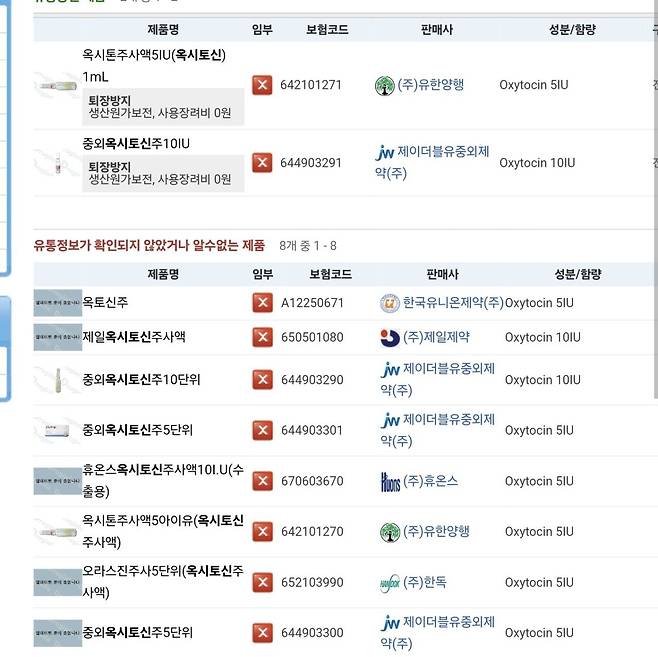658x657 pixels.
Task: Click JW logo beside code 644903301
Action: (x=390, y=420)
